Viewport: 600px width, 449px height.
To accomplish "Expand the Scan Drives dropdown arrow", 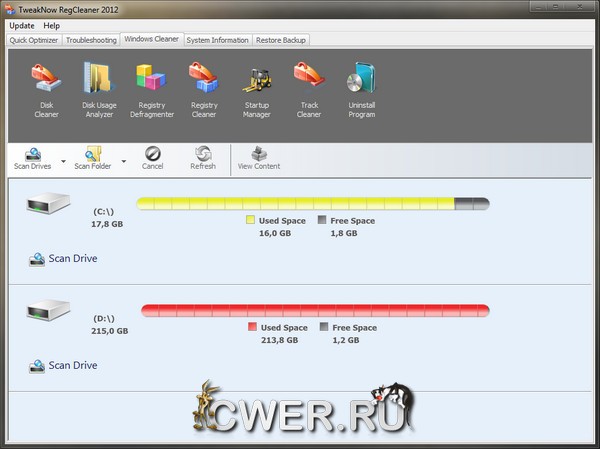I will (64, 160).
